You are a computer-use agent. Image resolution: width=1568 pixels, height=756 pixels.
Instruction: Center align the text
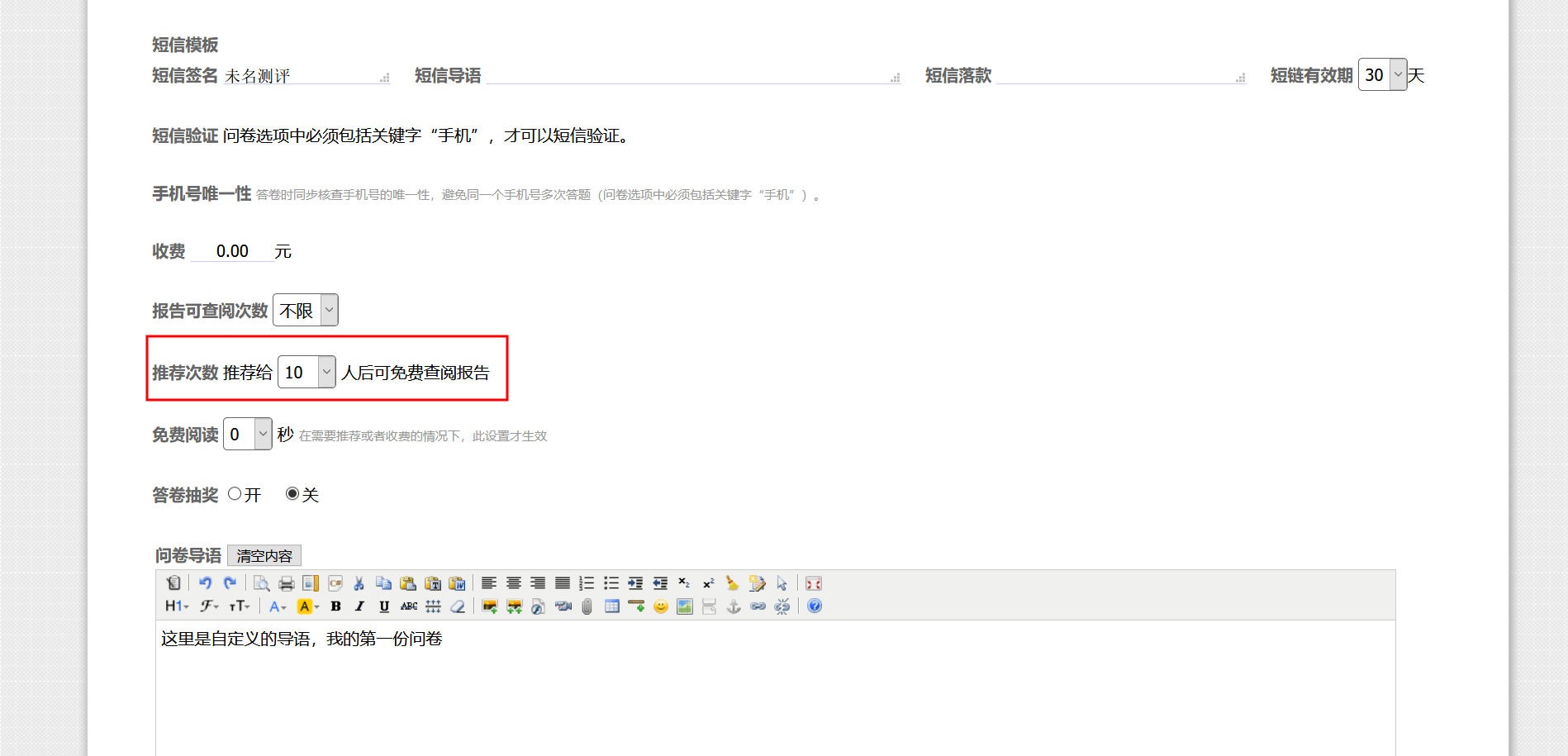pyautogui.click(x=514, y=583)
